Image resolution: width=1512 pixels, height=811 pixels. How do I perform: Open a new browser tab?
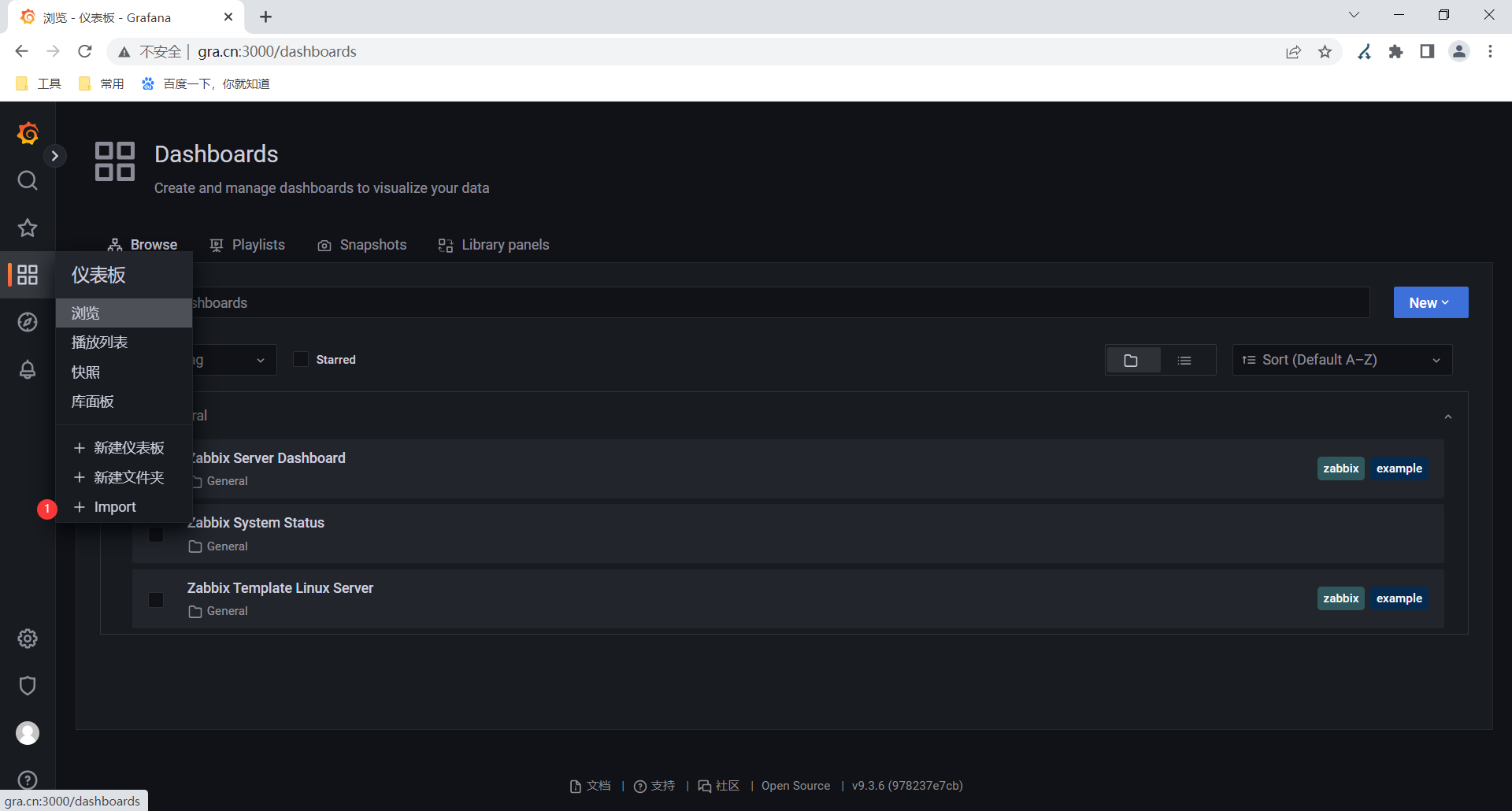click(x=265, y=17)
